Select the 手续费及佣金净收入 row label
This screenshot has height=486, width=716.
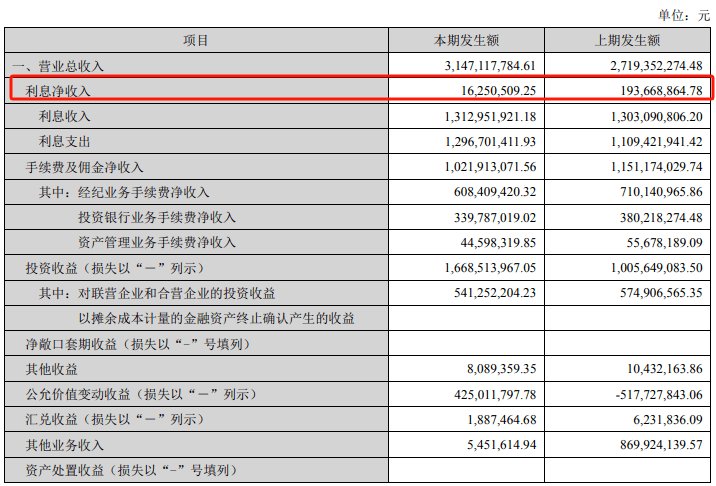point(84,167)
